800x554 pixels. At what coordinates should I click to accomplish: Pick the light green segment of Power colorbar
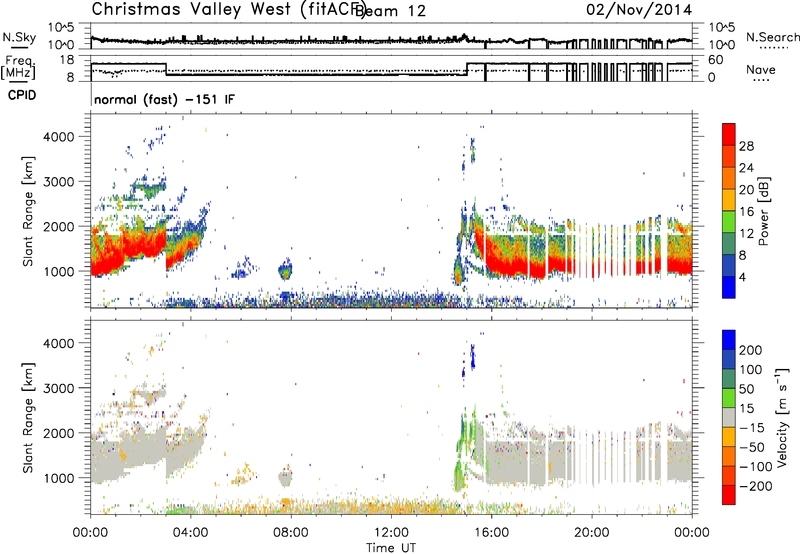[x=729, y=222]
